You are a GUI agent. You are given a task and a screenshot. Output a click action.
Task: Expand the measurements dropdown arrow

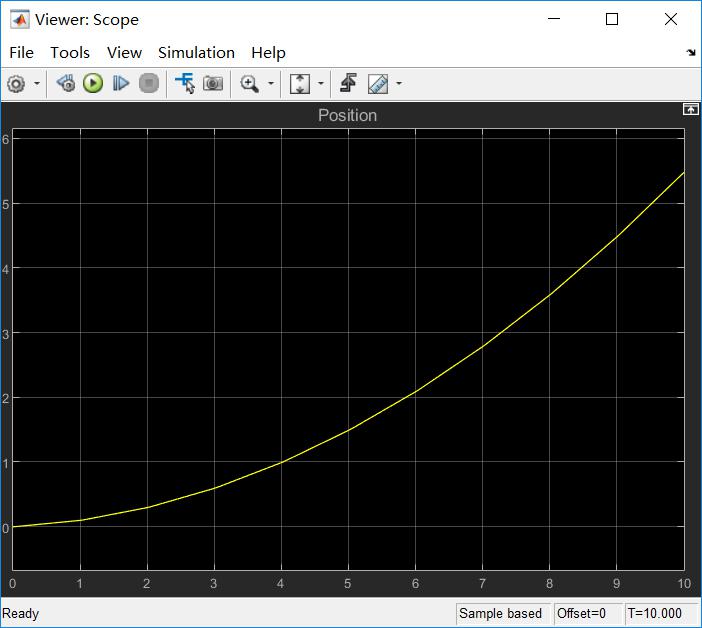point(399,83)
